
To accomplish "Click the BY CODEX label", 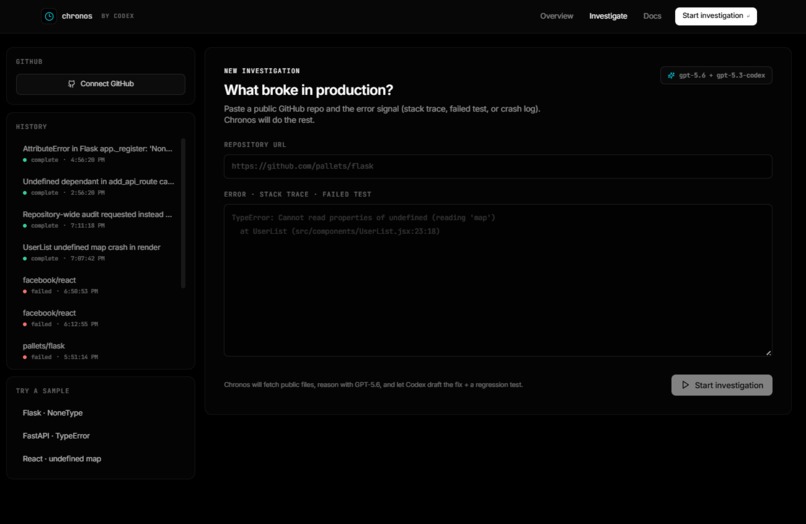I will (x=118, y=16).
